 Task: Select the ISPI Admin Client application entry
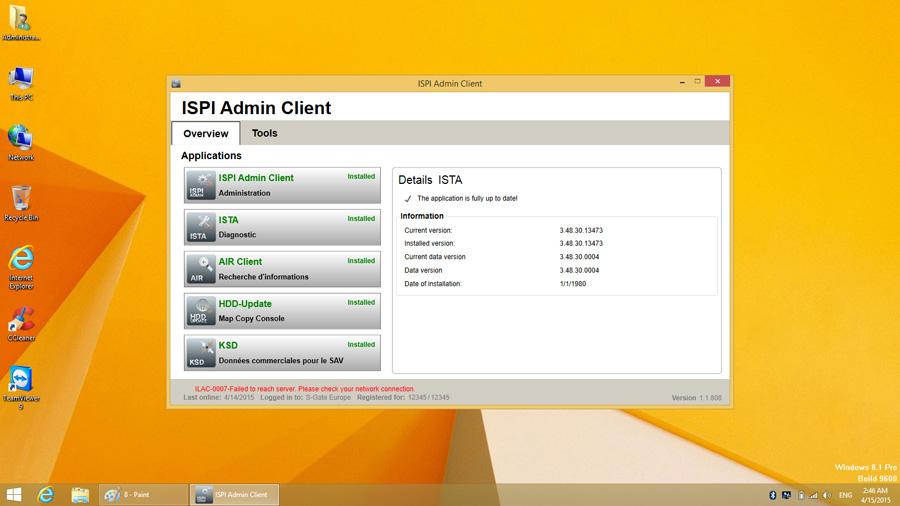(282, 185)
